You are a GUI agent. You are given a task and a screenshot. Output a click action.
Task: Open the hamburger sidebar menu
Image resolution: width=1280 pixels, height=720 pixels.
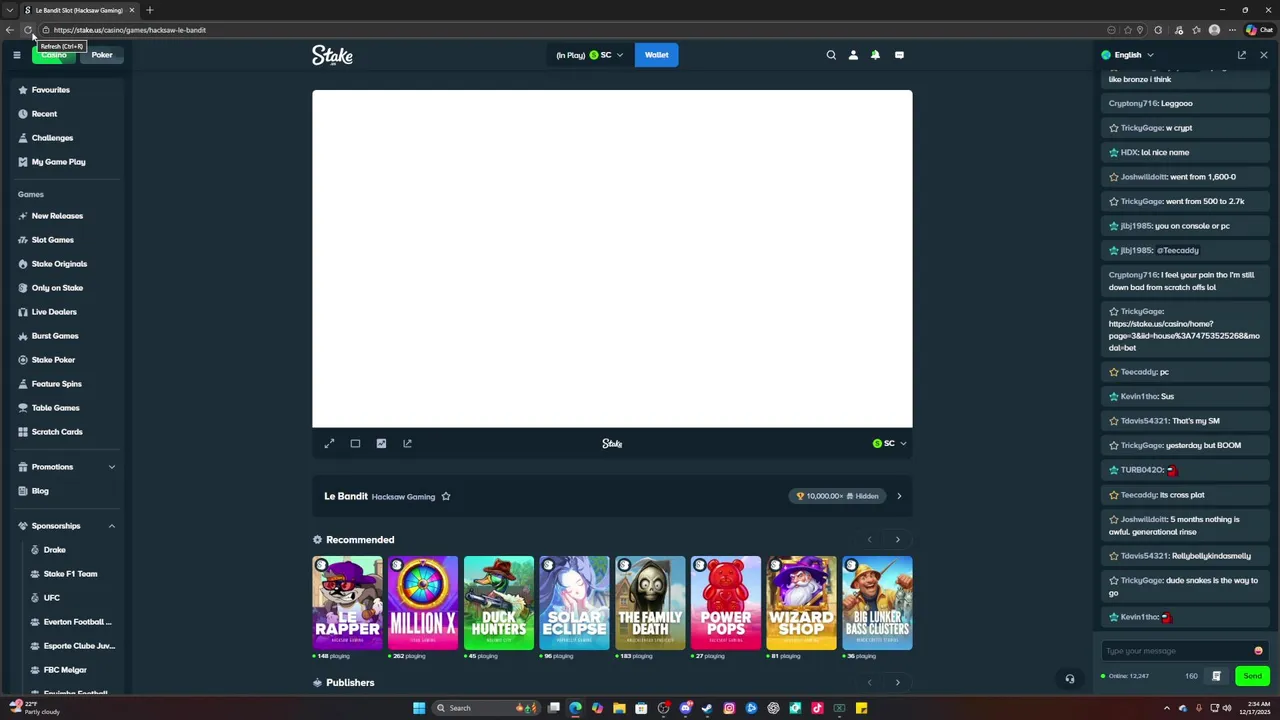[16, 55]
